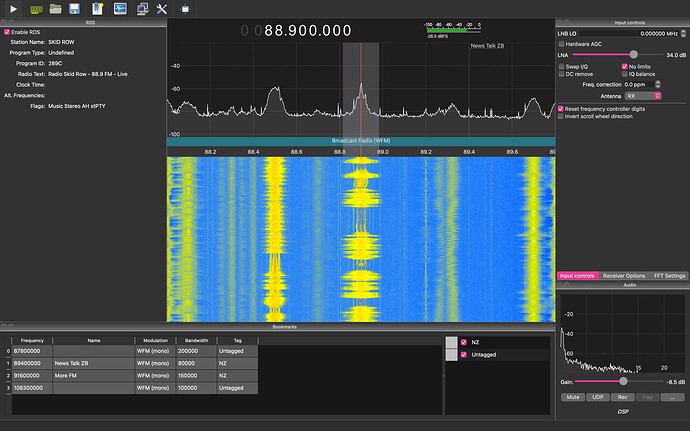Start DSP with the play icon
This screenshot has width=690, height=431.
coord(14,9)
